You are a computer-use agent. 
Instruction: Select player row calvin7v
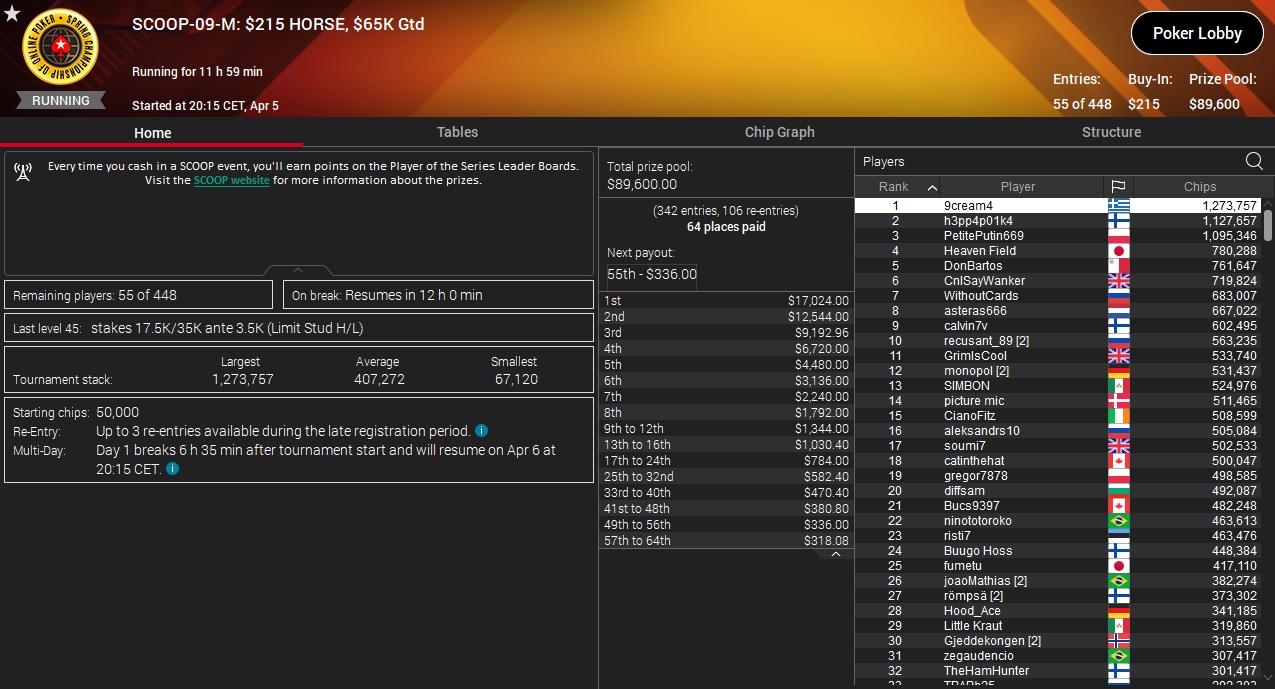[1058, 326]
